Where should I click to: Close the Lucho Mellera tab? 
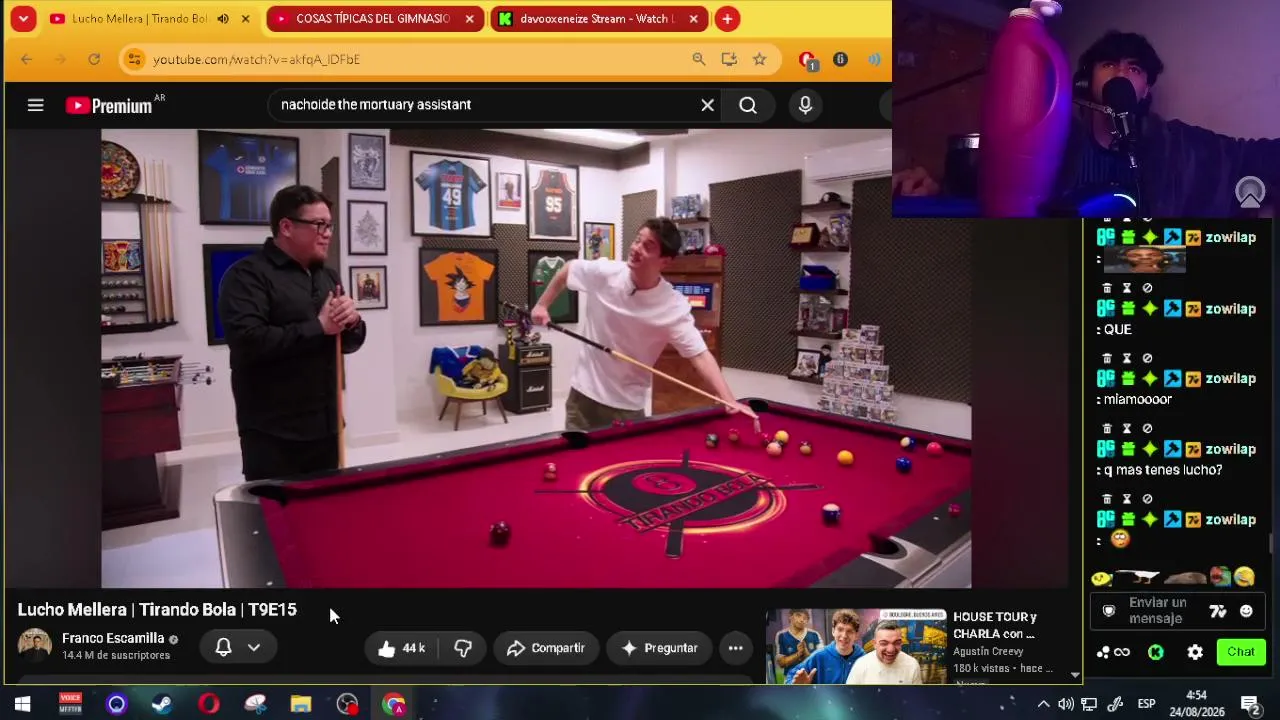(245, 19)
